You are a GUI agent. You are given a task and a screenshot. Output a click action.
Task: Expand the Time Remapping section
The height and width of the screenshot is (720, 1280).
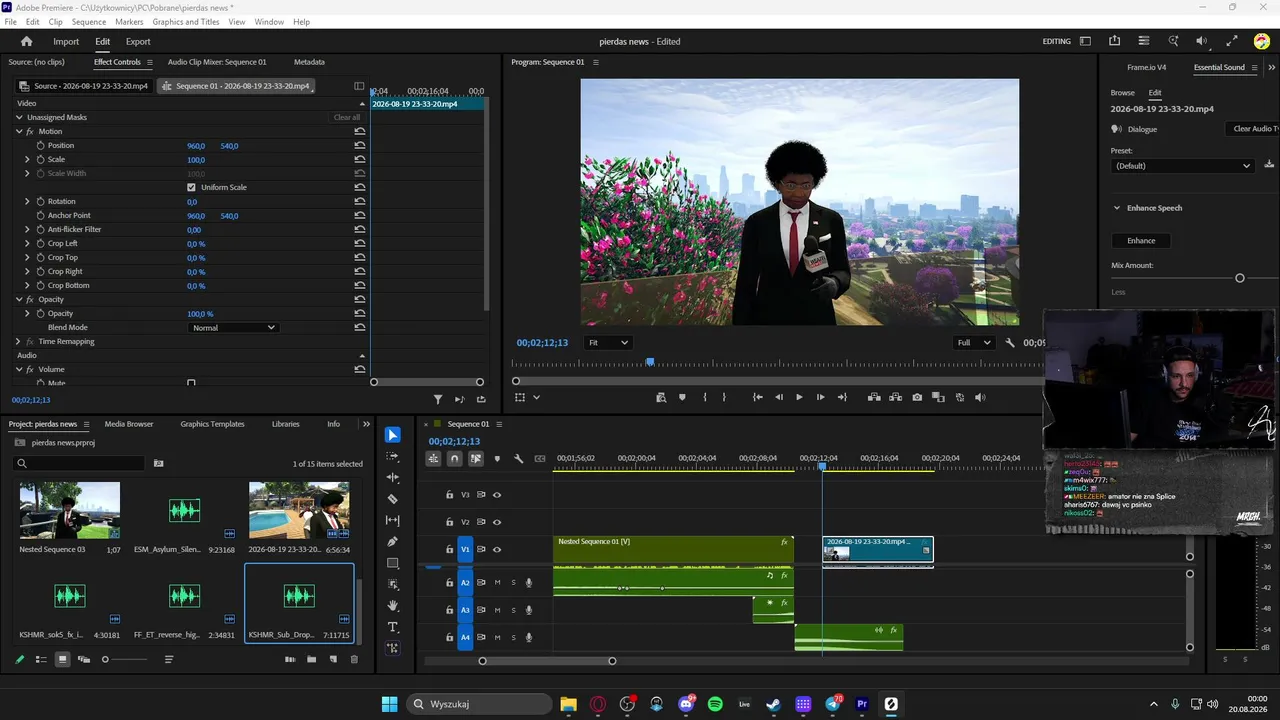(18, 341)
